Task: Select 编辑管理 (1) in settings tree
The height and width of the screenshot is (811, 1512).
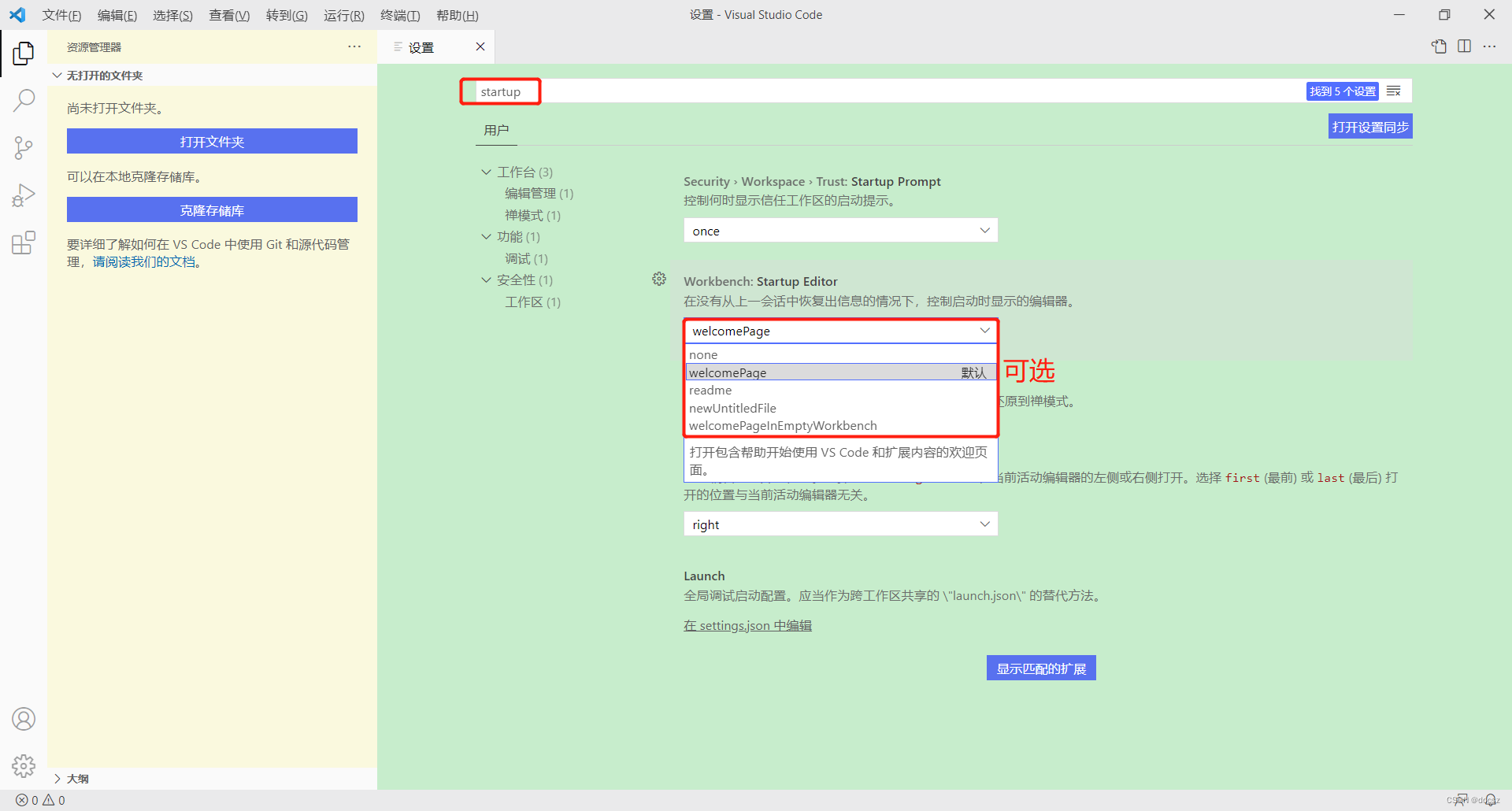Action: tap(539, 193)
